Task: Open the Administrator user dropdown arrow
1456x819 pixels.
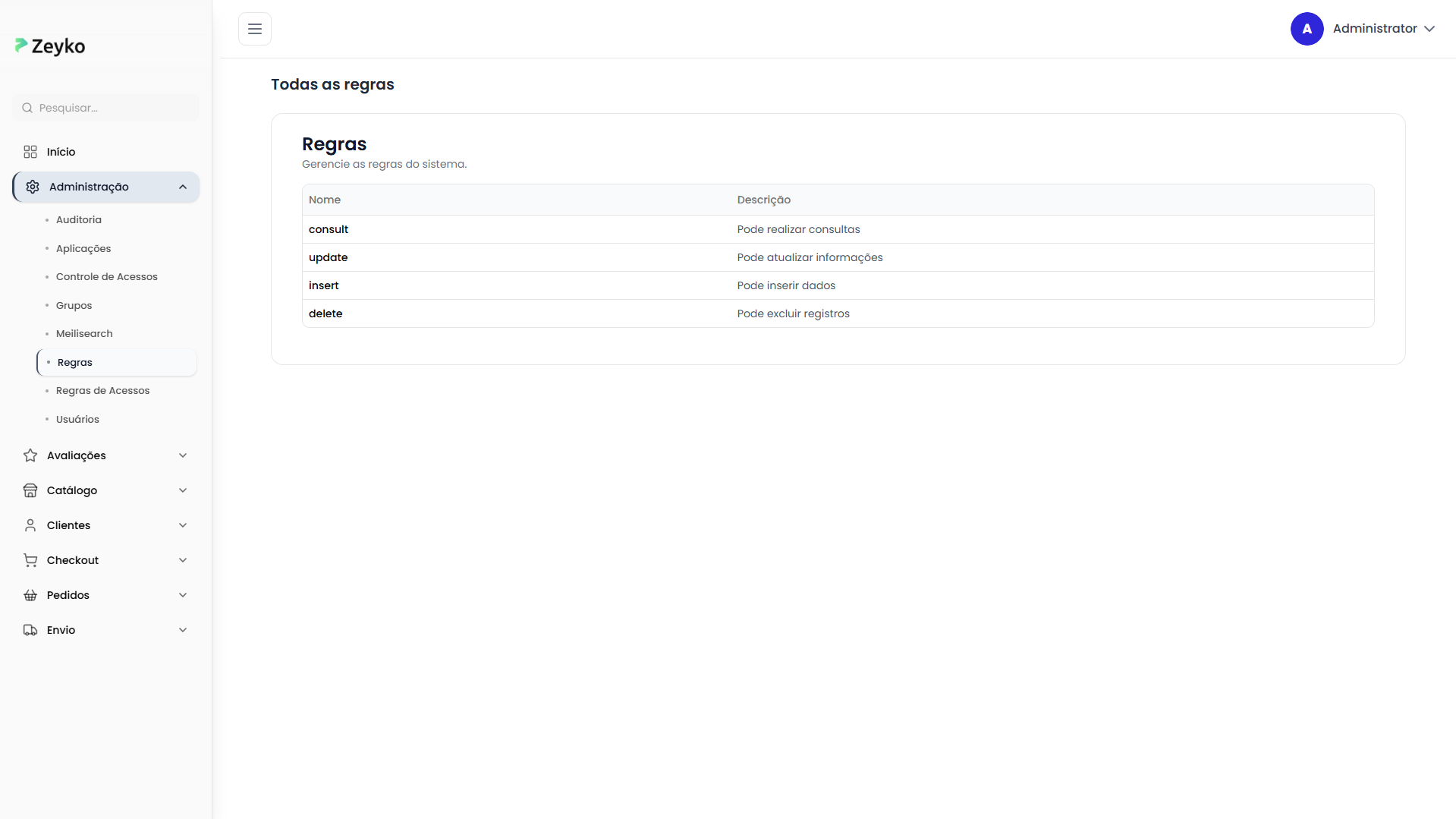Action: point(1429,29)
